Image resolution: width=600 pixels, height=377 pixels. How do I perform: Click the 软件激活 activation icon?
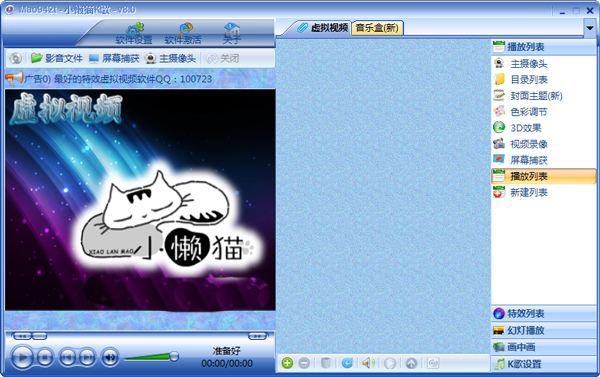[x=183, y=33]
